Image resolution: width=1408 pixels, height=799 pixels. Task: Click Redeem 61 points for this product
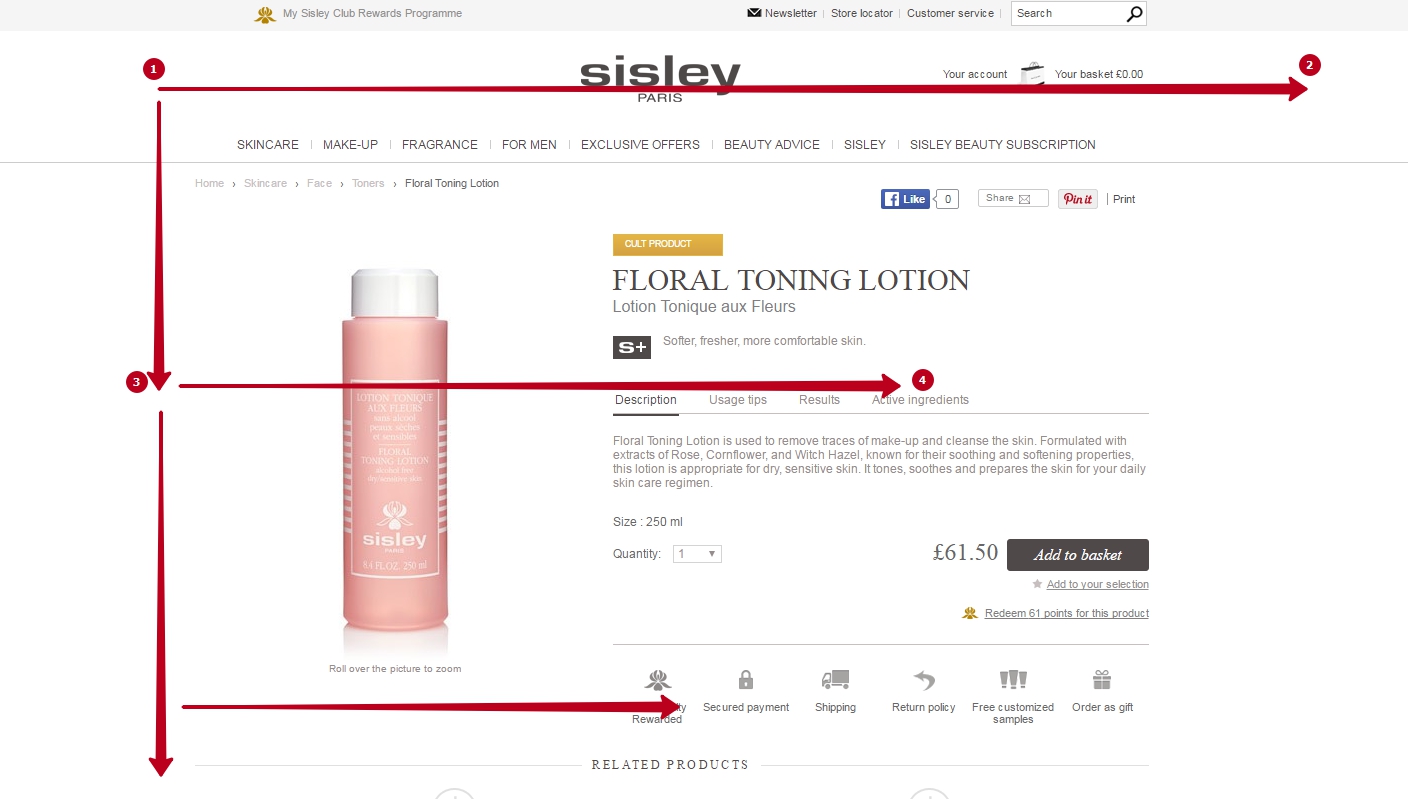[1066, 613]
